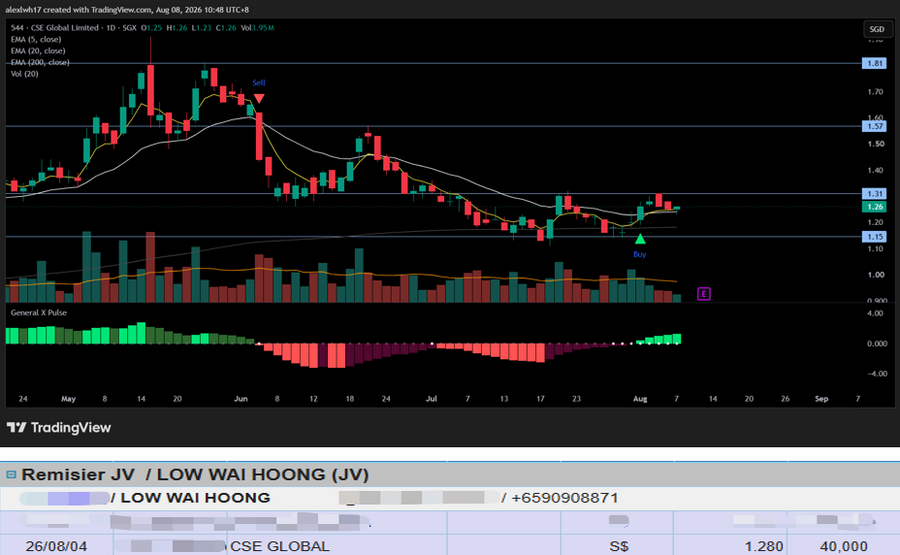Open the purple E earnings marker
The image size is (900, 555).
coord(704,294)
